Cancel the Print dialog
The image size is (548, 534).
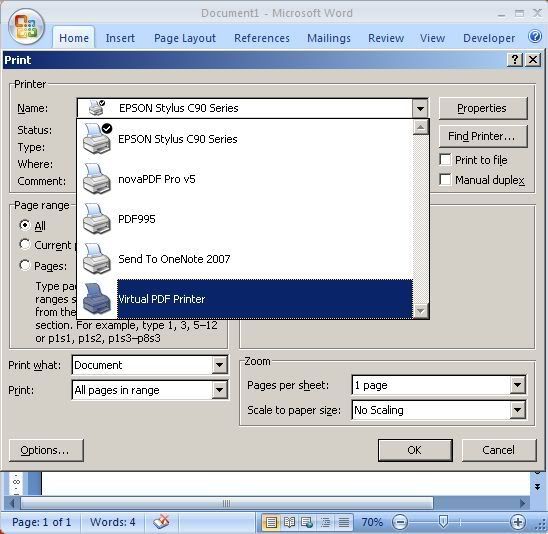click(499, 450)
